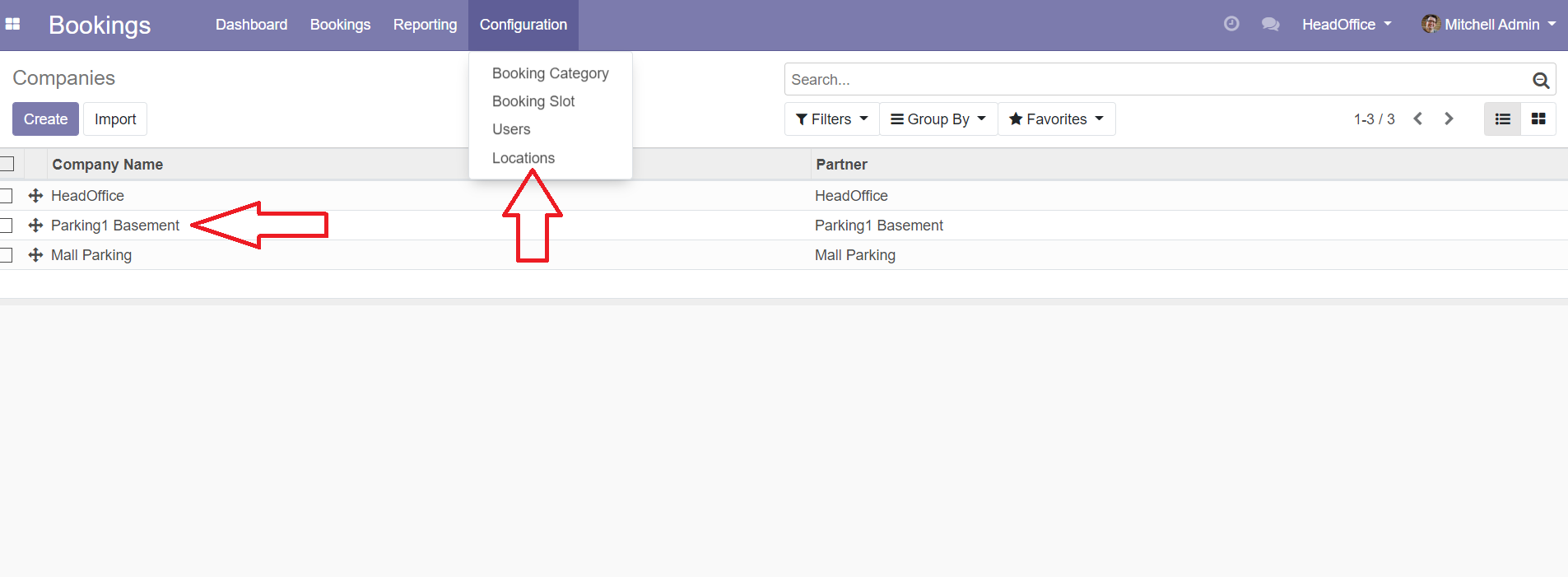1568x577 pixels.
Task: Open the Group By dropdown
Action: 938,119
